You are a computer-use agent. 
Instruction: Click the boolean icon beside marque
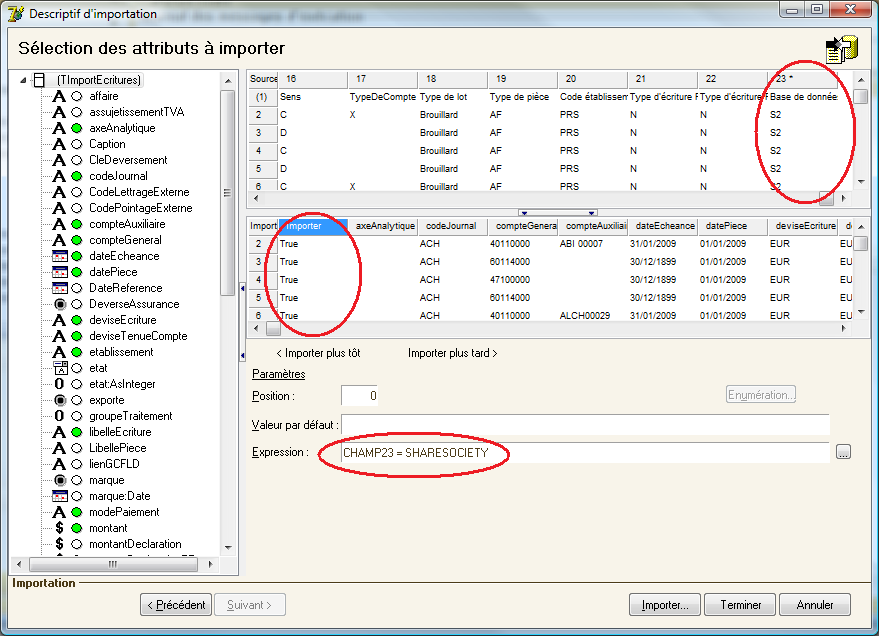tap(59, 480)
